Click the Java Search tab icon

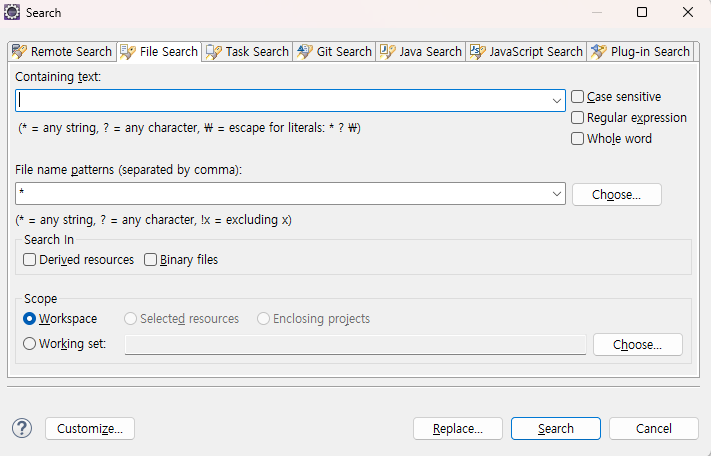(387, 52)
